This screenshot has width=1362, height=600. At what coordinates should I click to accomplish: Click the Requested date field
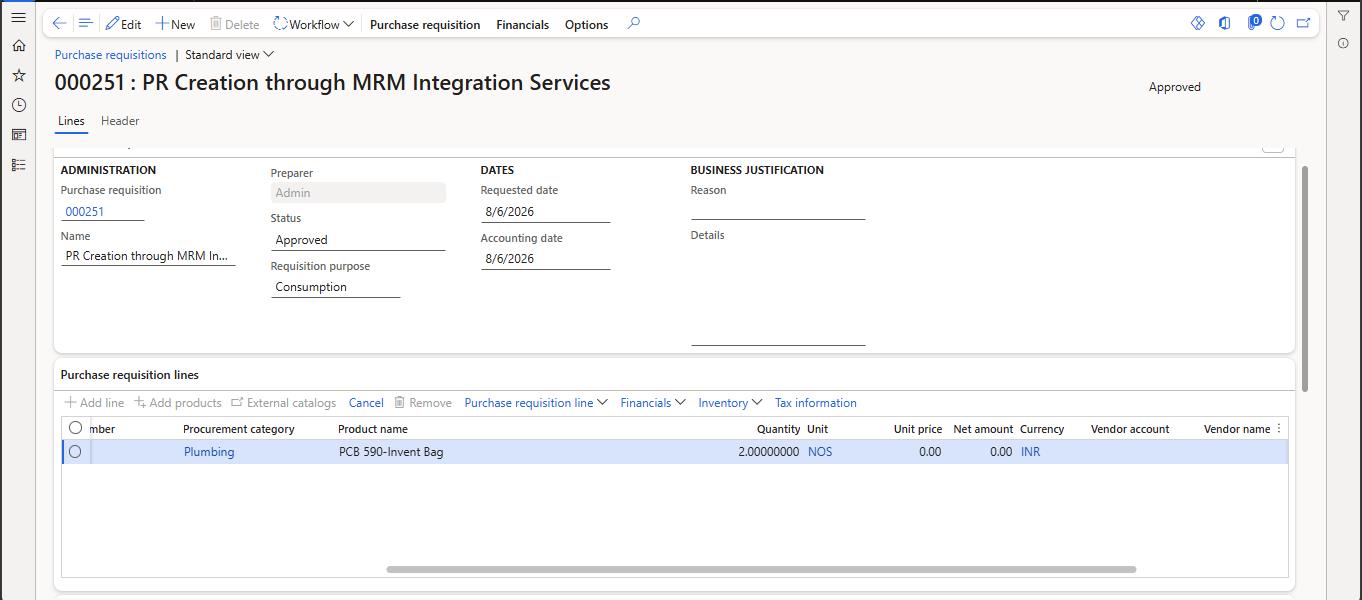click(x=545, y=212)
